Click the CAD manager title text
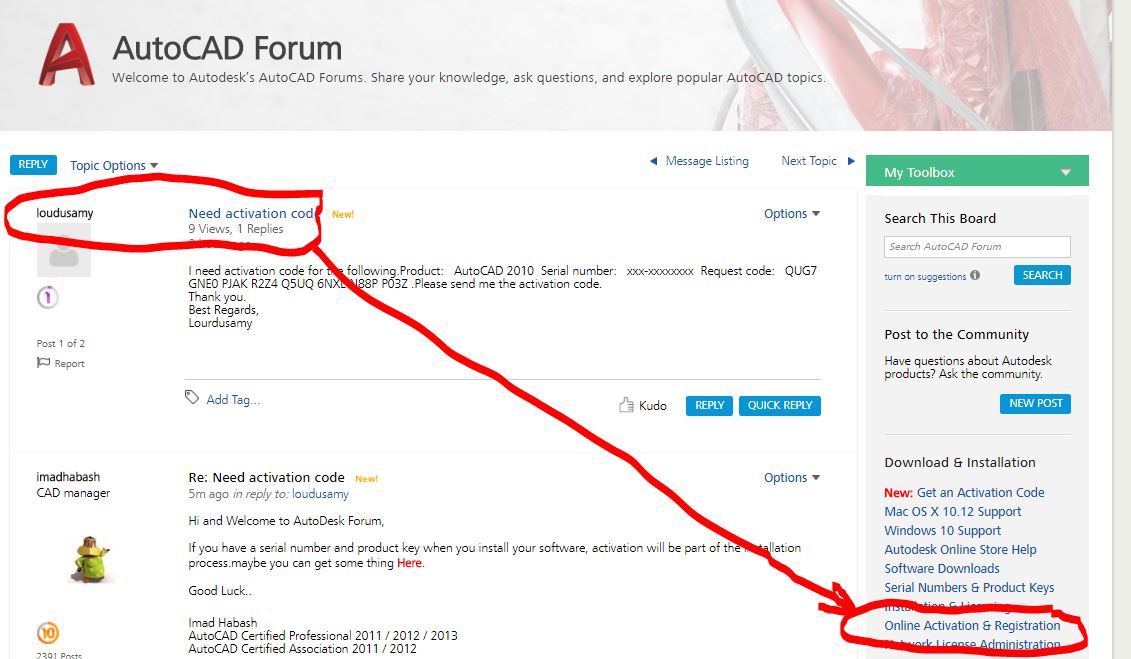Screen dimensions: 1131x659 tap(74, 492)
